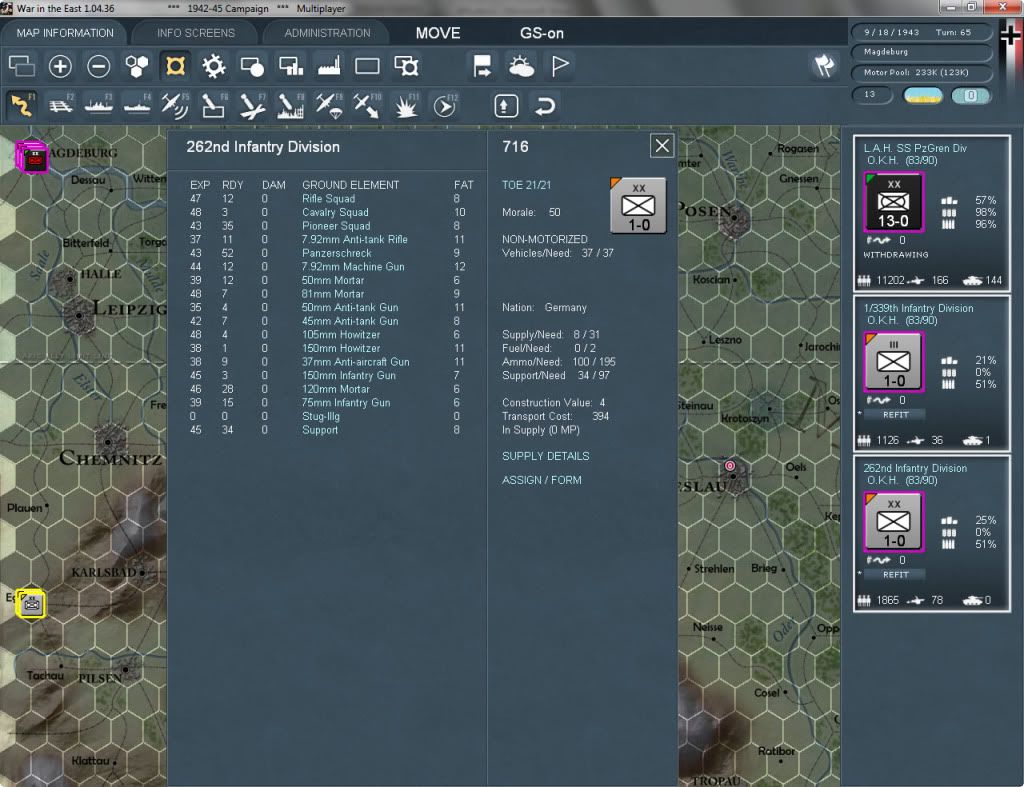Toggle REFIT for 262nd Infantry Division

(895, 575)
